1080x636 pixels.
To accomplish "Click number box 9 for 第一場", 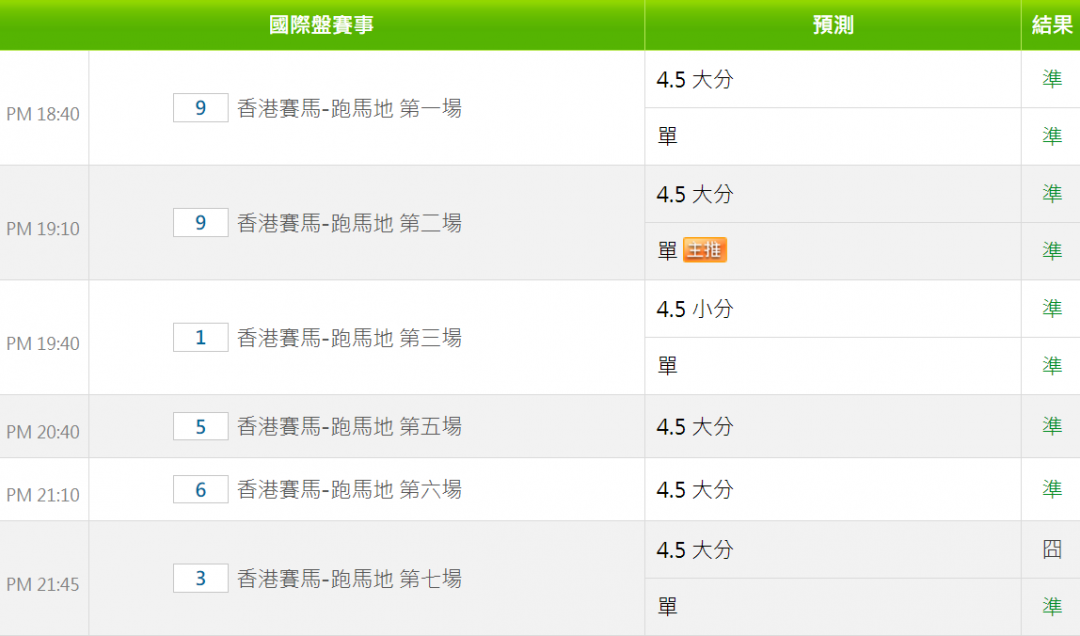I will tap(200, 107).
